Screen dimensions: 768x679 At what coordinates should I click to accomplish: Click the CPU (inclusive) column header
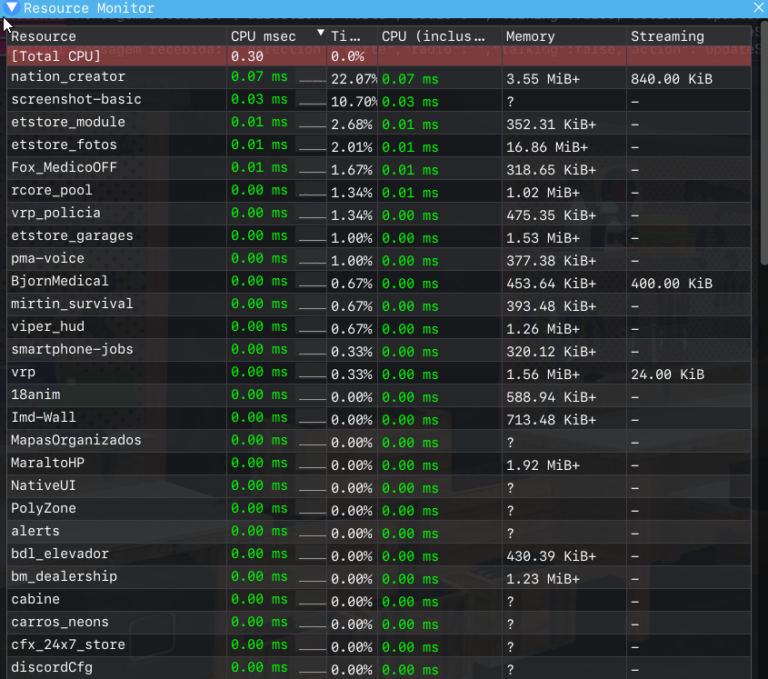coord(433,36)
